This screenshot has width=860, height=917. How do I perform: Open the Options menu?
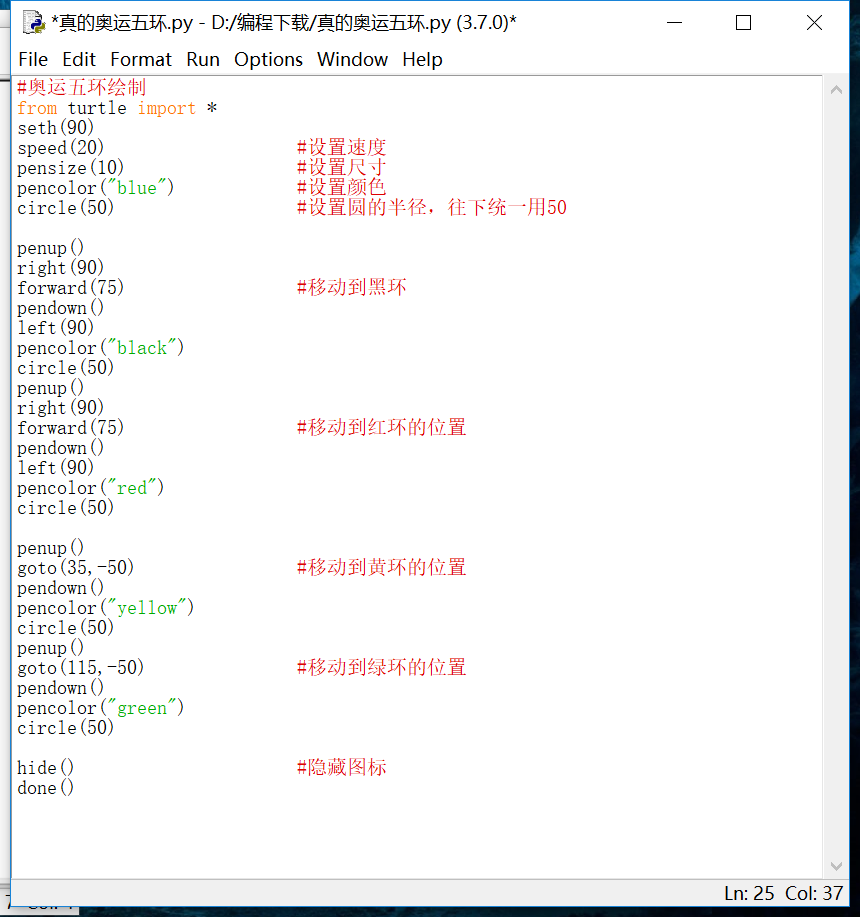point(268,60)
